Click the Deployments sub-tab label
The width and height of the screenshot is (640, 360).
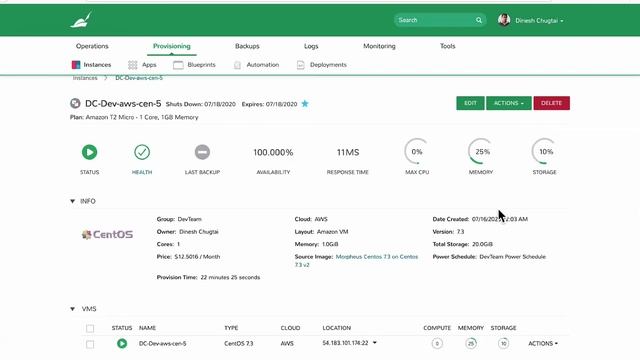tap(328, 64)
